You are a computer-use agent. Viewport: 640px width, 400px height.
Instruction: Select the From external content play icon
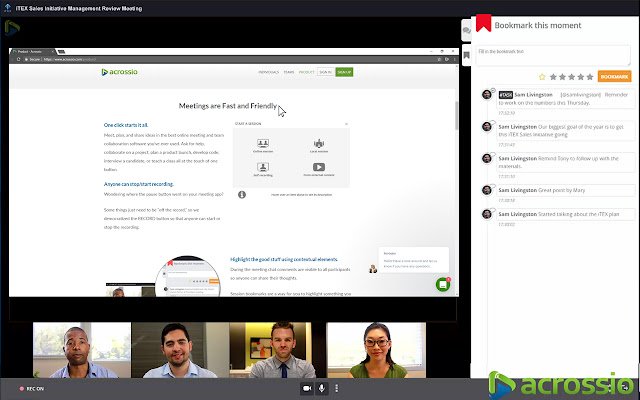point(319,169)
